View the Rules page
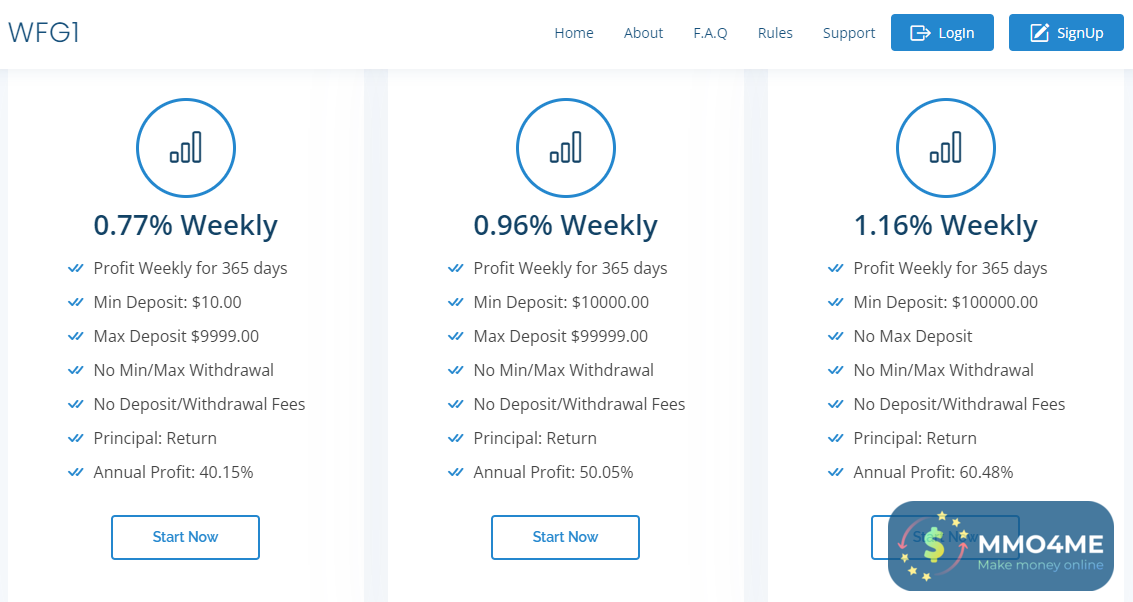Viewport: 1133px width, 602px height. pyautogui.click(x=775, y=33)
